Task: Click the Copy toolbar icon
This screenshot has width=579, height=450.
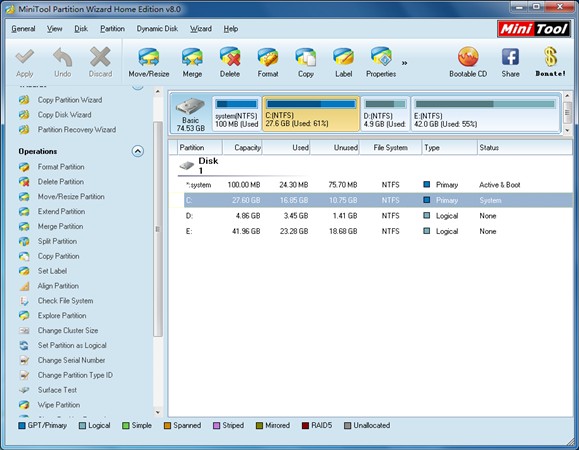Action: [306, 57]
